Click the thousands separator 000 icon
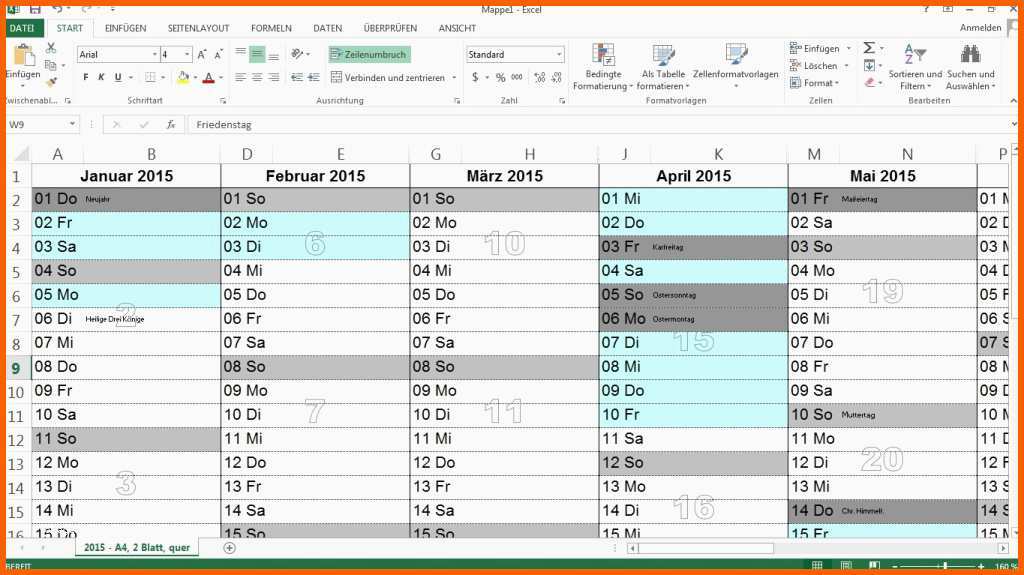The image size is (1024, 575). pos(517,77)
